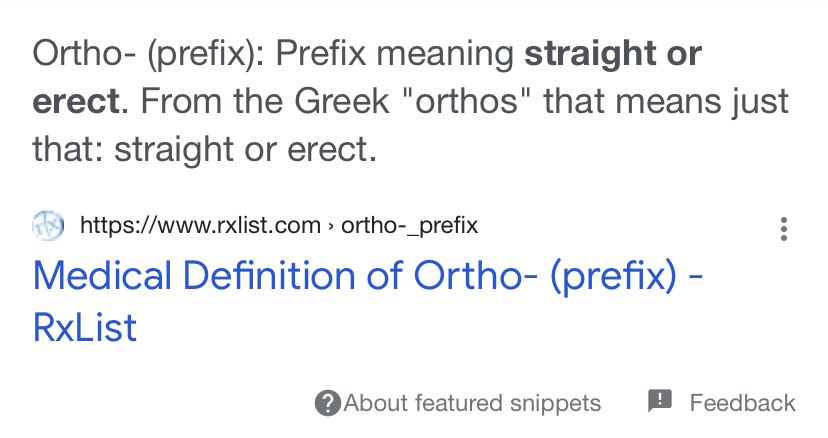Viewport: 828px width, 438px height.
Task: Open Medical Definition of Ortho- (prefix) result
Action: 368,301
